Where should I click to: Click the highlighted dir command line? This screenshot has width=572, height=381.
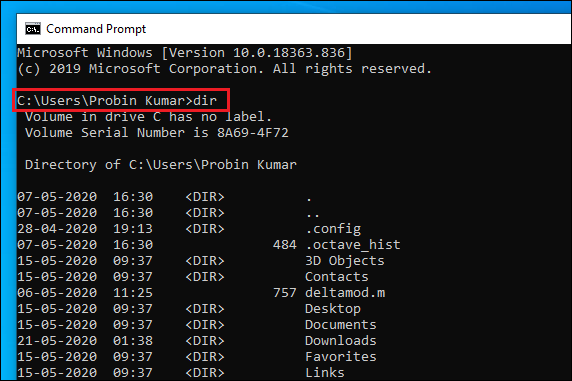(117, 100)
